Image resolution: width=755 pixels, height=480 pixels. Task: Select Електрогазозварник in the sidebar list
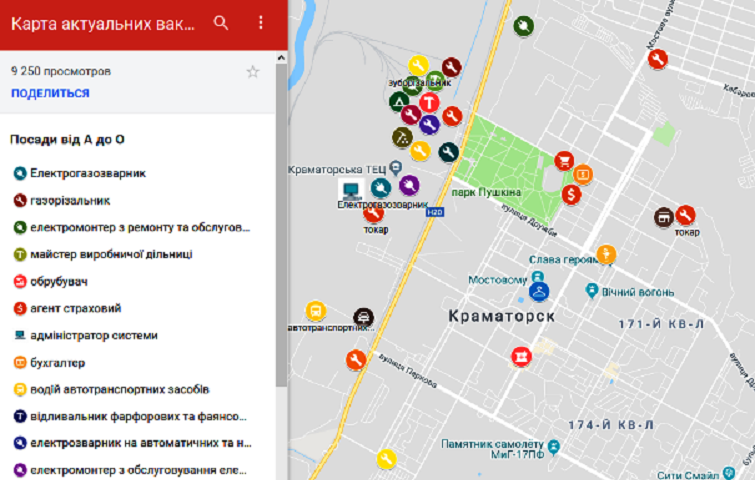88,173
